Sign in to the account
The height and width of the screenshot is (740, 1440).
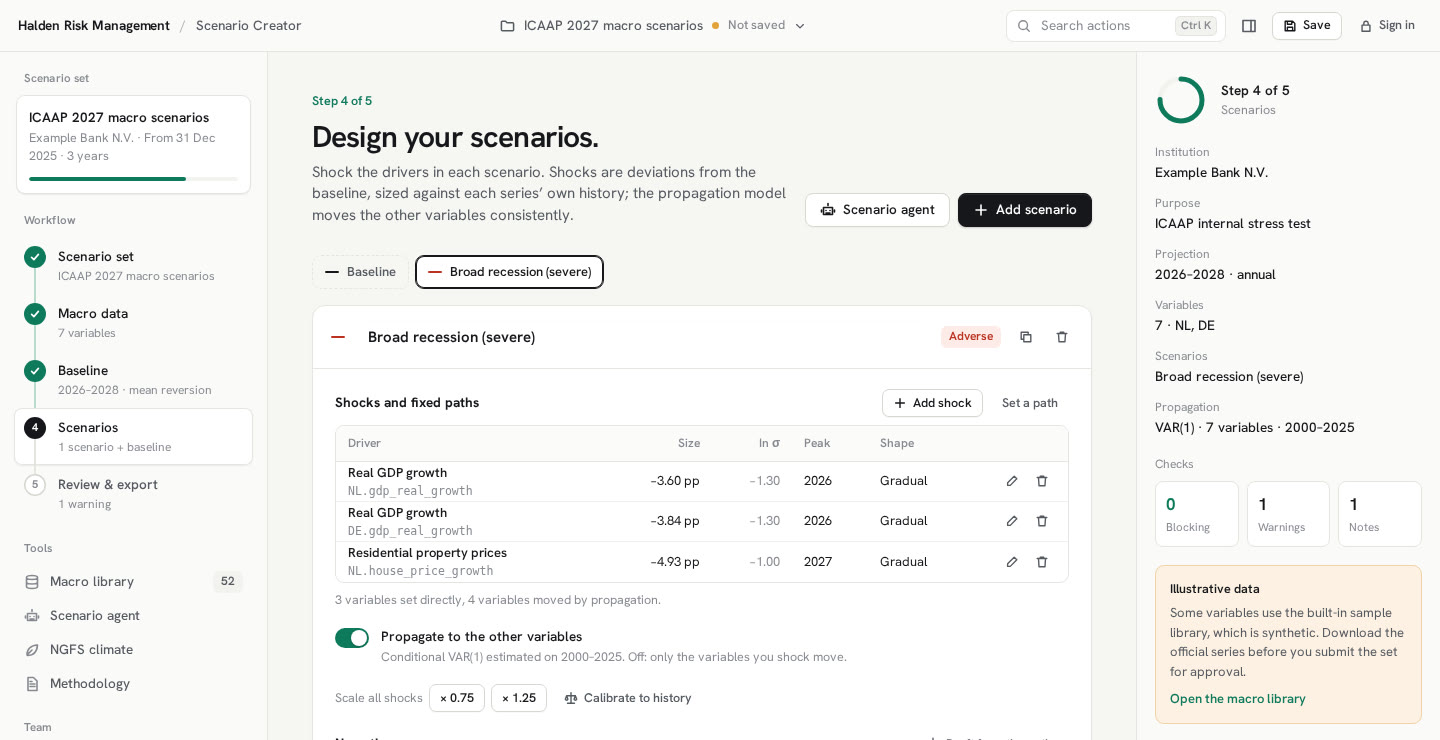(1387, 26)
